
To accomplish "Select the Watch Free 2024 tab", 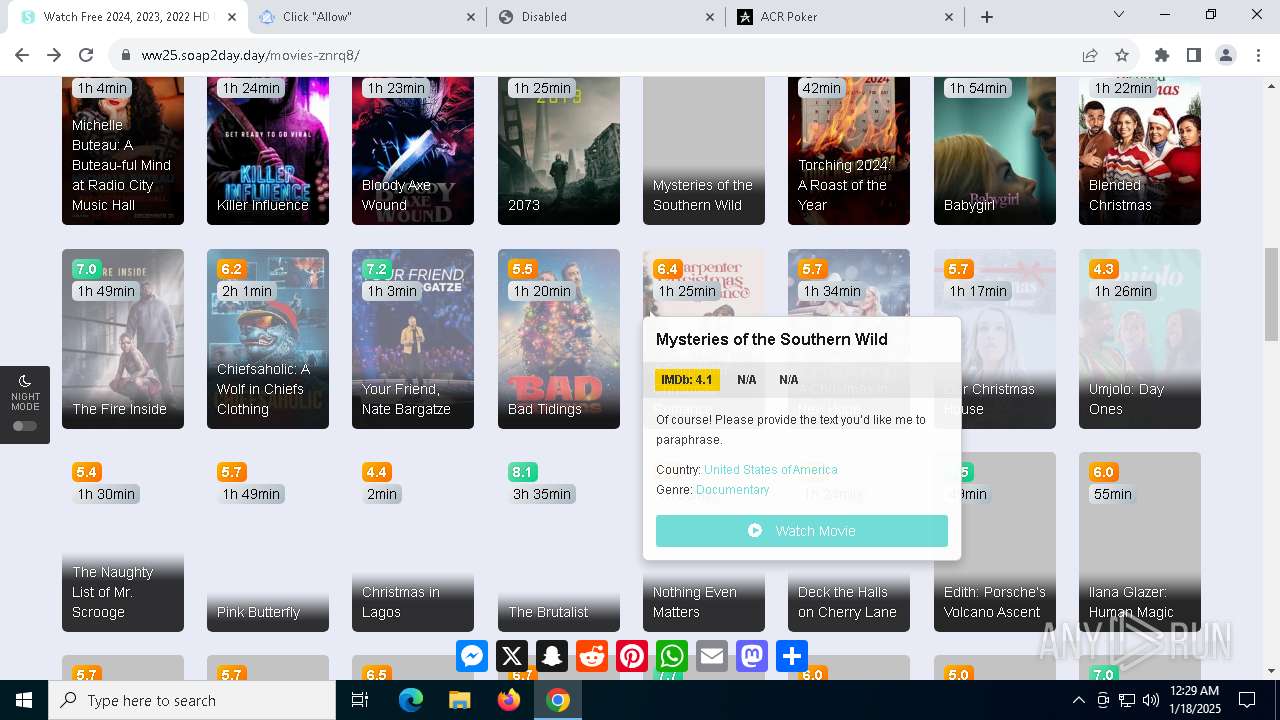I will 126,17.
